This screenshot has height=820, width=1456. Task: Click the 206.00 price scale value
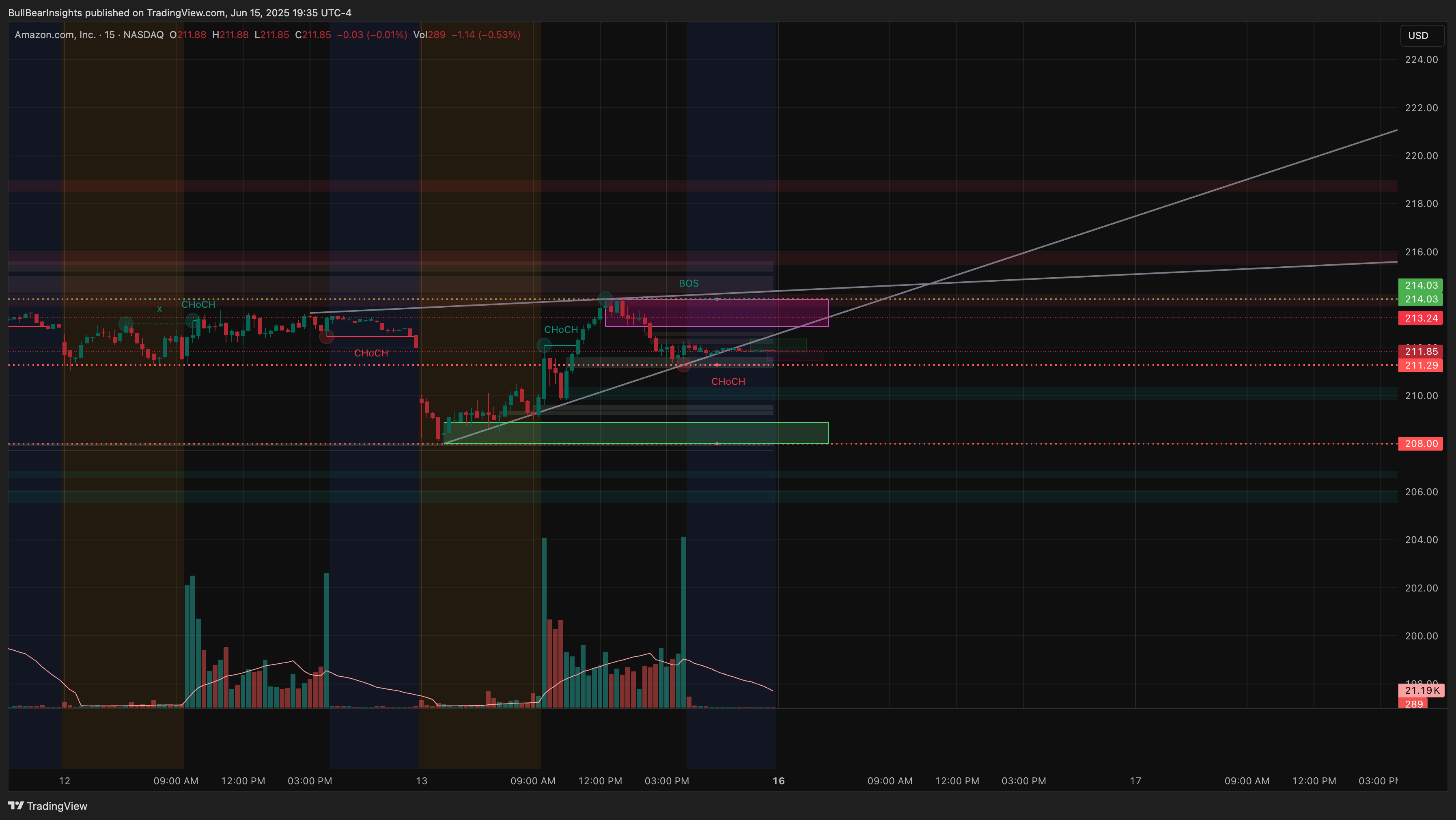point(1422,492)
